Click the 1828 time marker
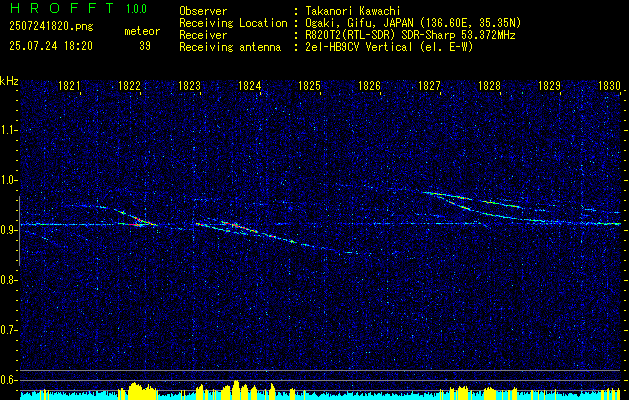The height and width of the screenshot is (400, 629). click(x=489, y=85)
